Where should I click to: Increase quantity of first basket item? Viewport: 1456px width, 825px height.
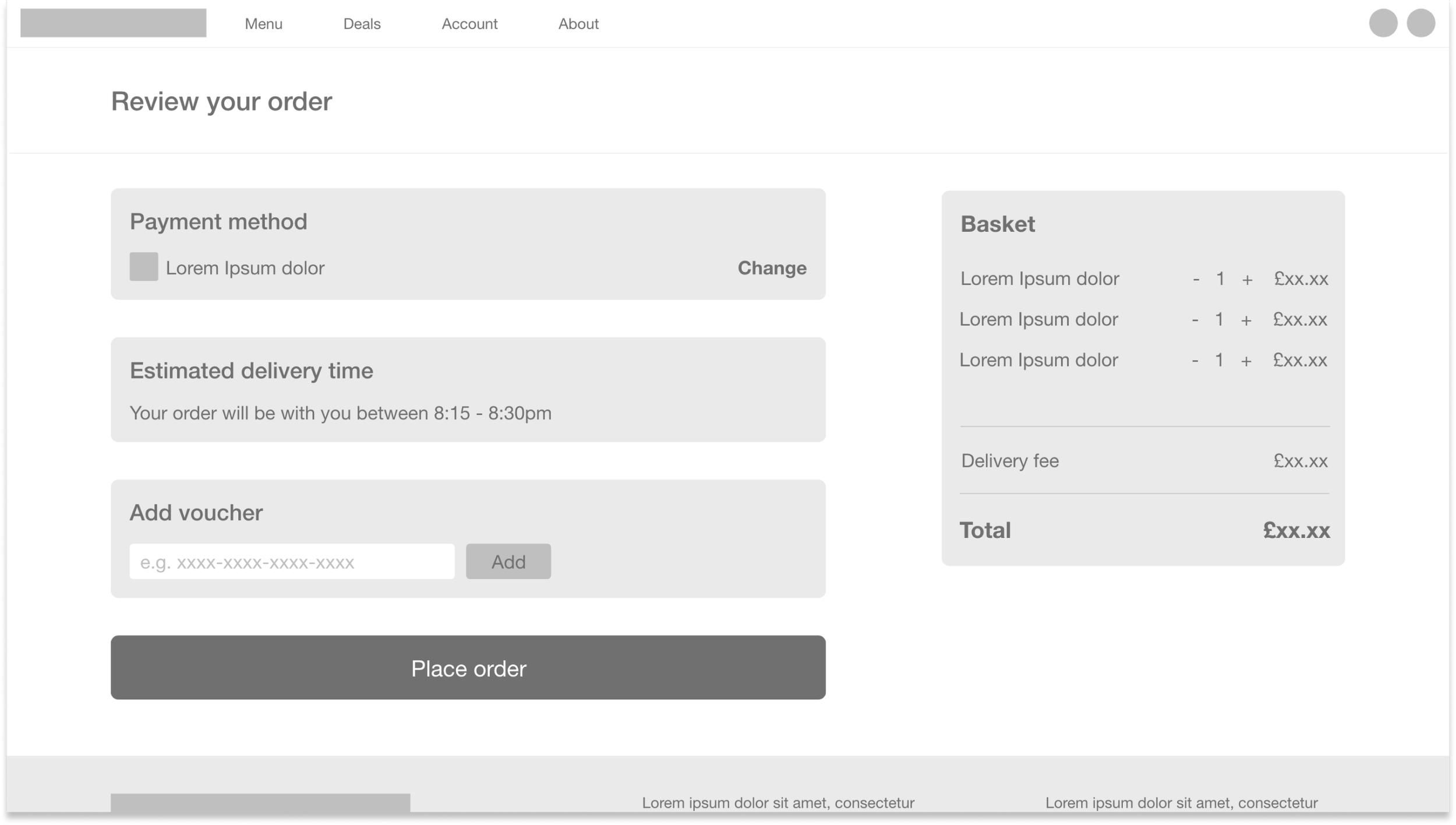point(1247,280)
